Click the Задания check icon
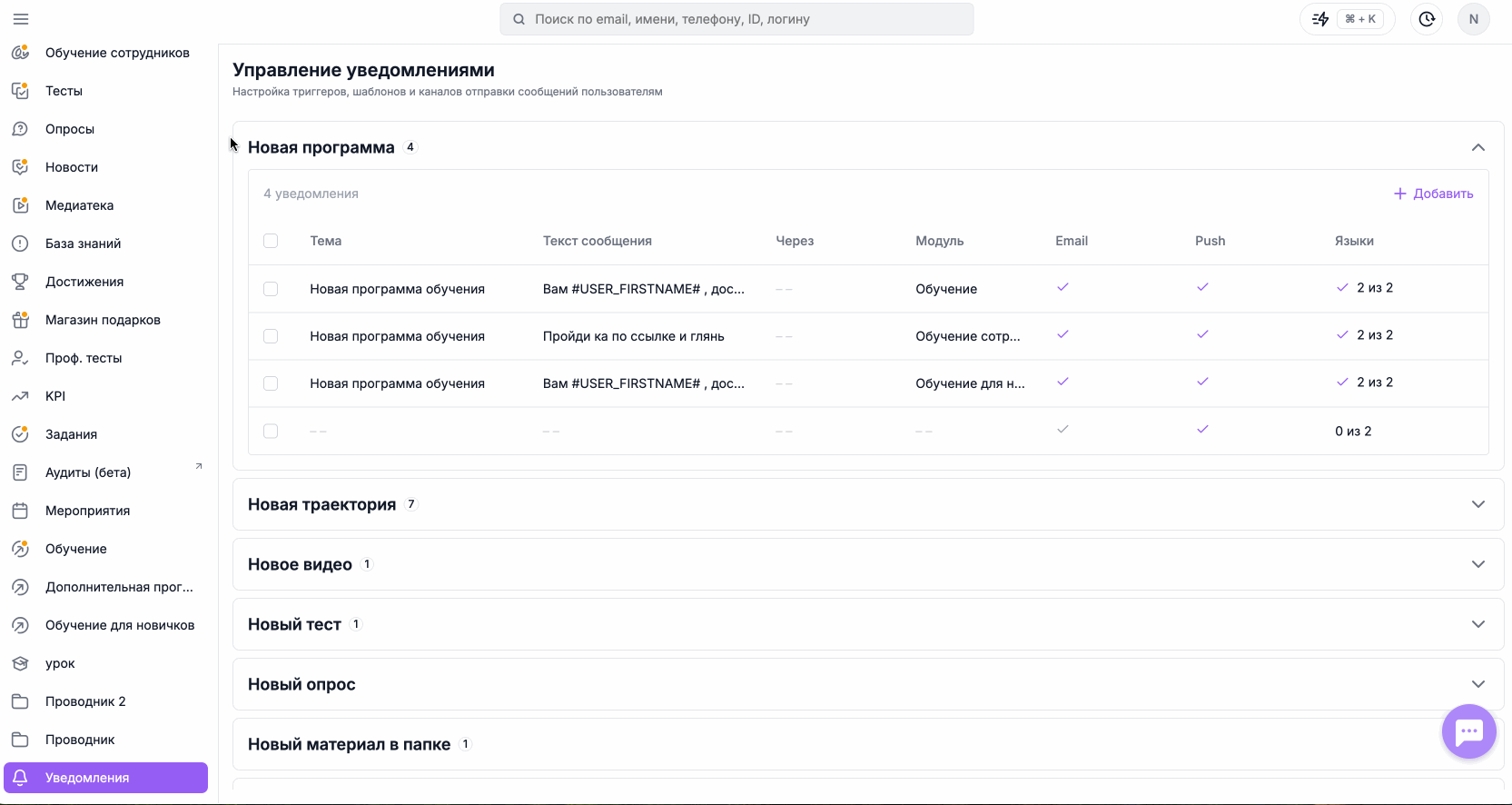 tap(20, 434)
